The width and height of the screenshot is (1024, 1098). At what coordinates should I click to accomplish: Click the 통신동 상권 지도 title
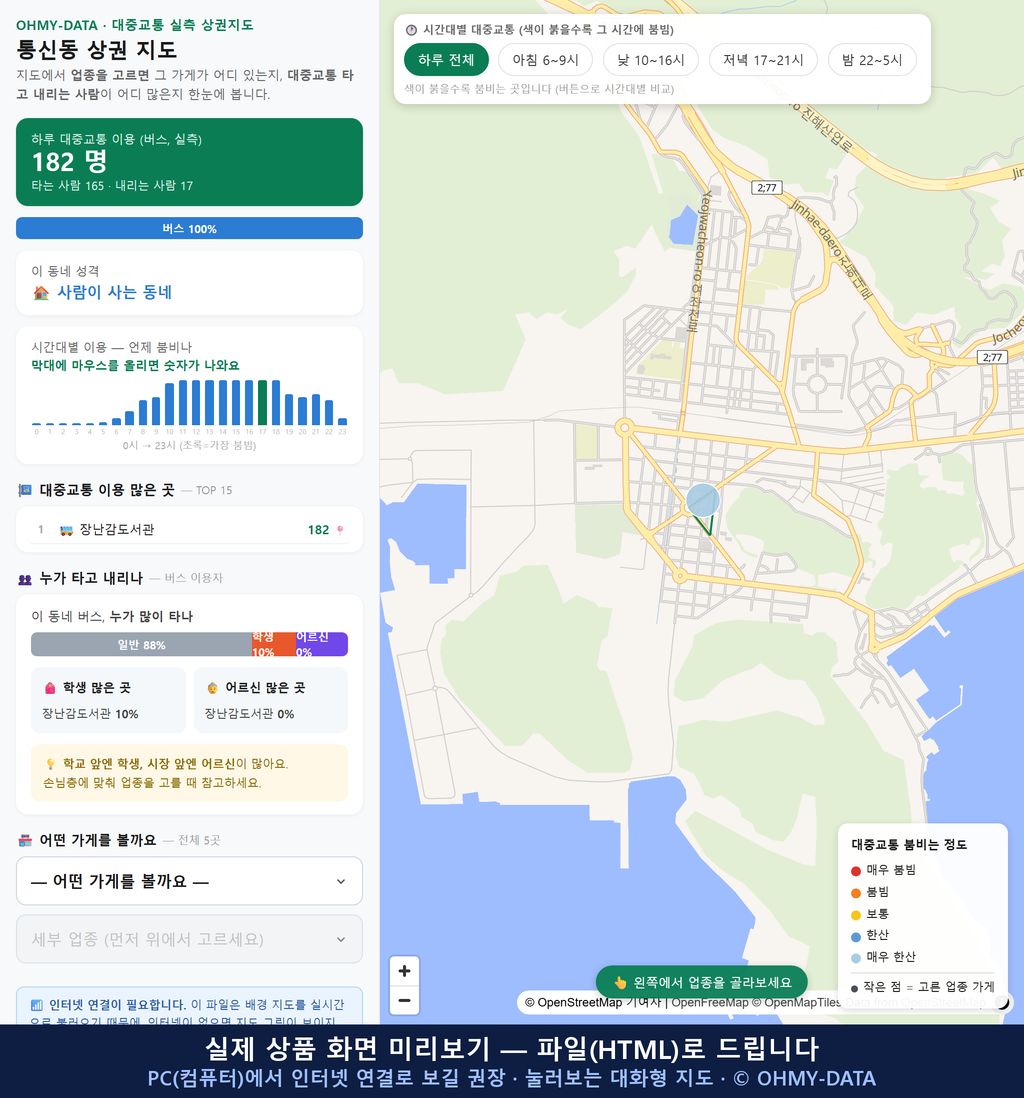[97, 50]
